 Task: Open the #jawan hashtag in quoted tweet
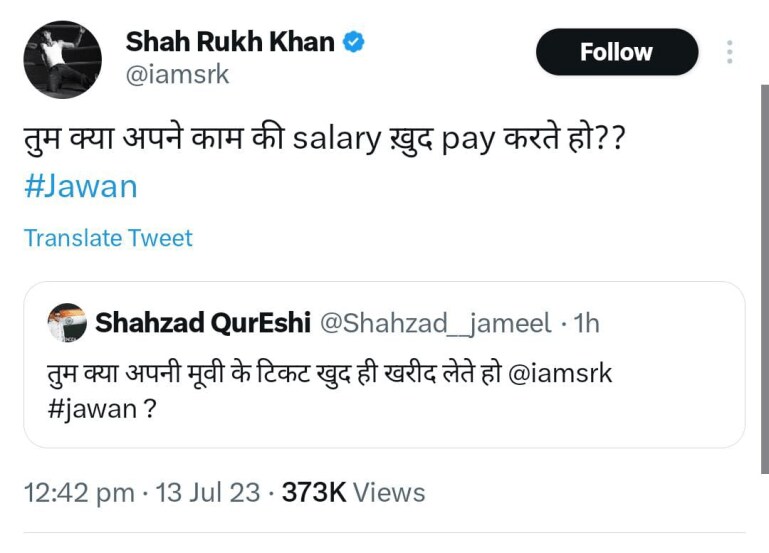(x=92, y=409)
